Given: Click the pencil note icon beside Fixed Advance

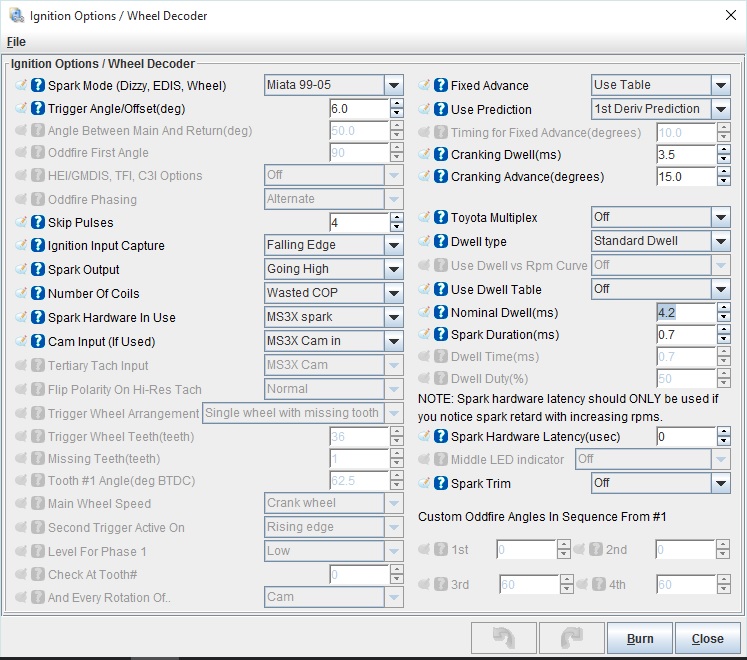Looking at the screenshot, I should click(424, 85).
